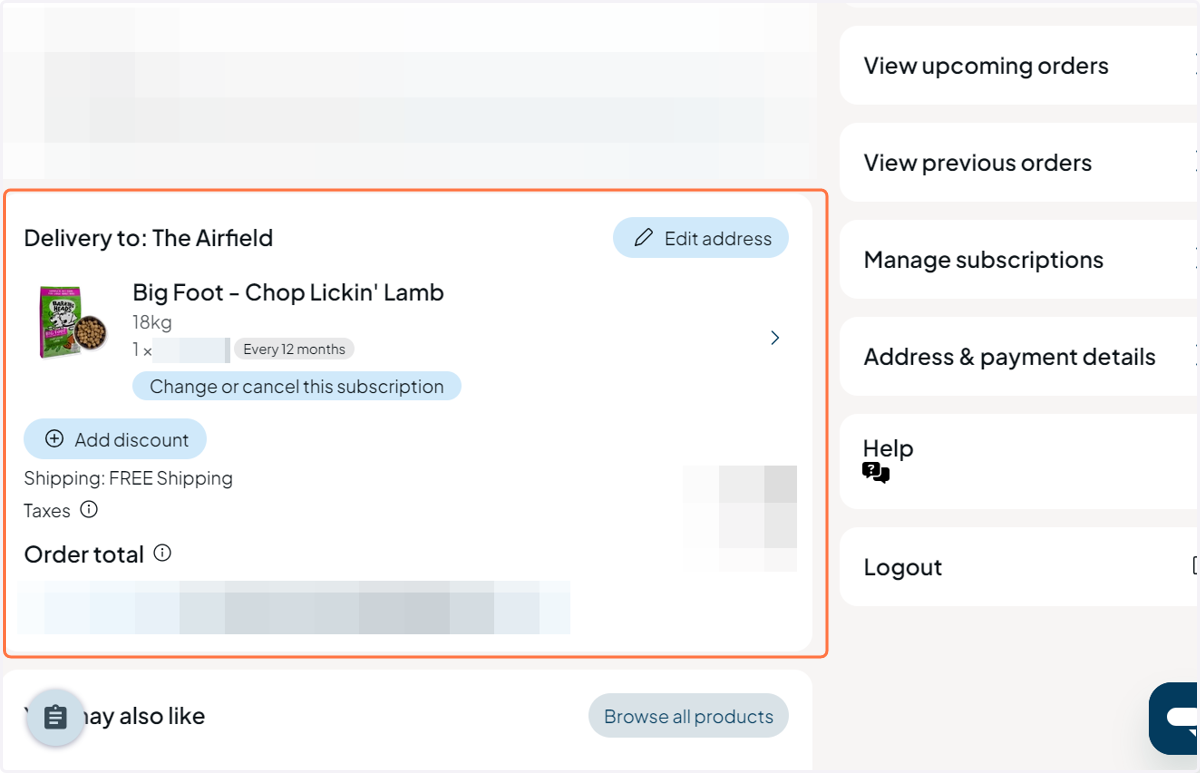Open the Big Foot - Chop Lickin' Lamb title
This screenshot has width=1200, height=773.
tap(288, 293)
